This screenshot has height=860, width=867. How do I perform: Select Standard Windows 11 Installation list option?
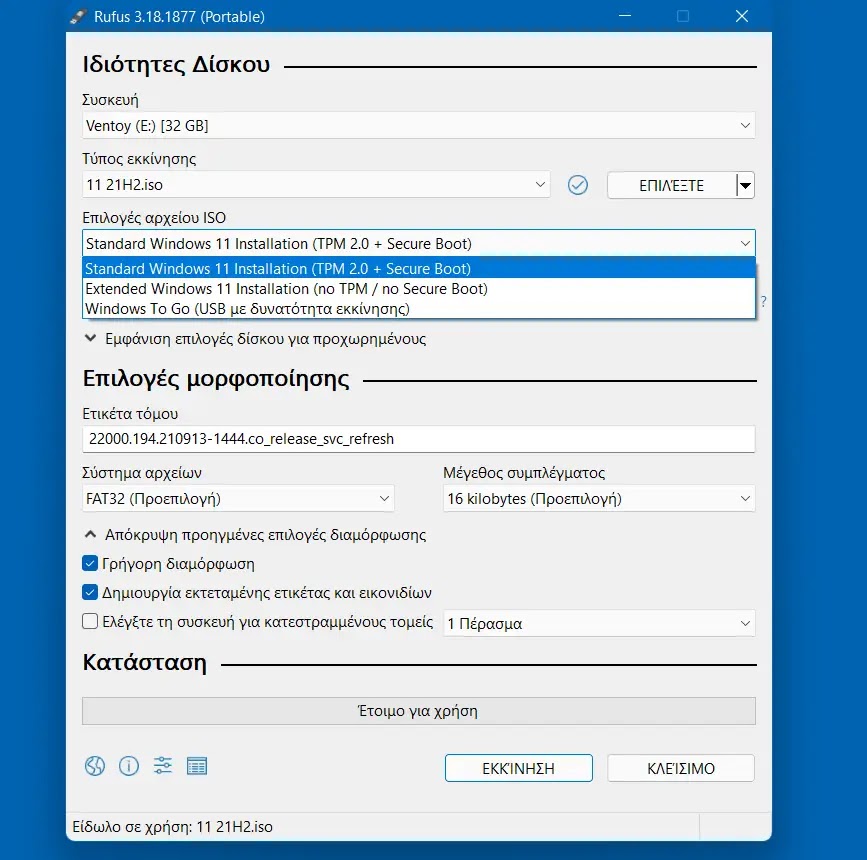(x=419, y=268)
